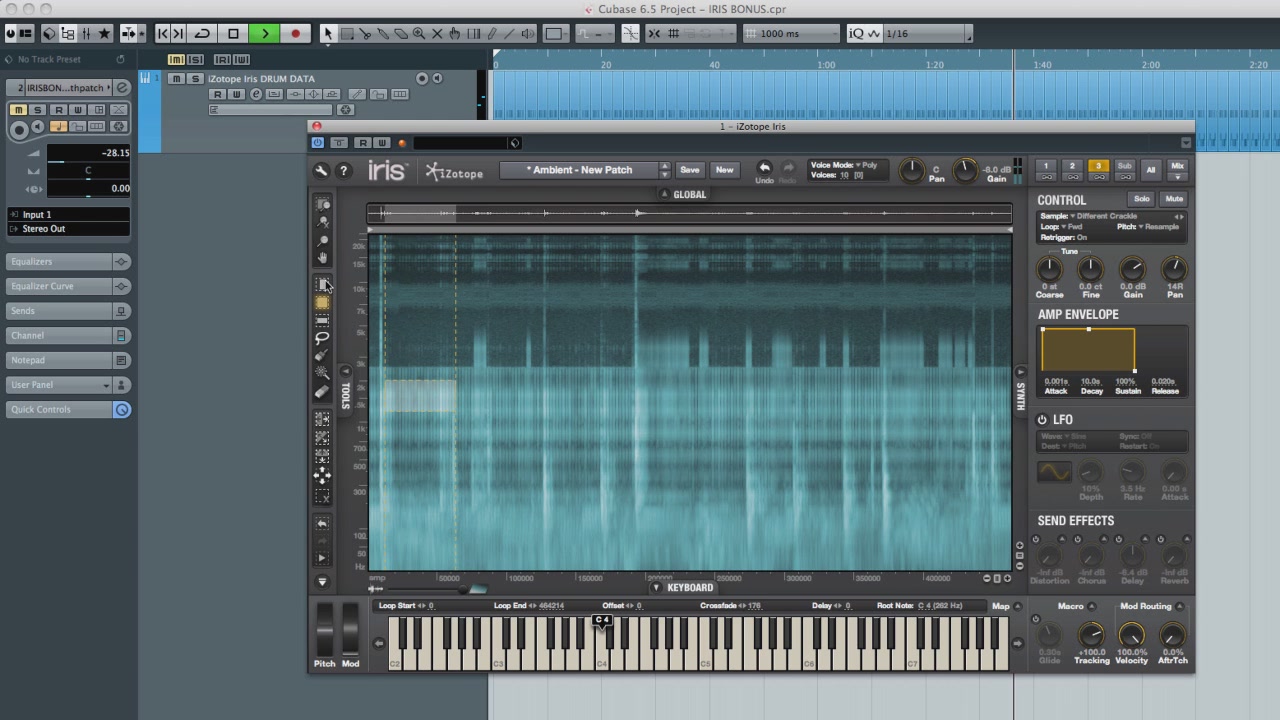Click the Solo button in CONTROL
Screen dimensions: 1280x720
[x=1142, y=199]
